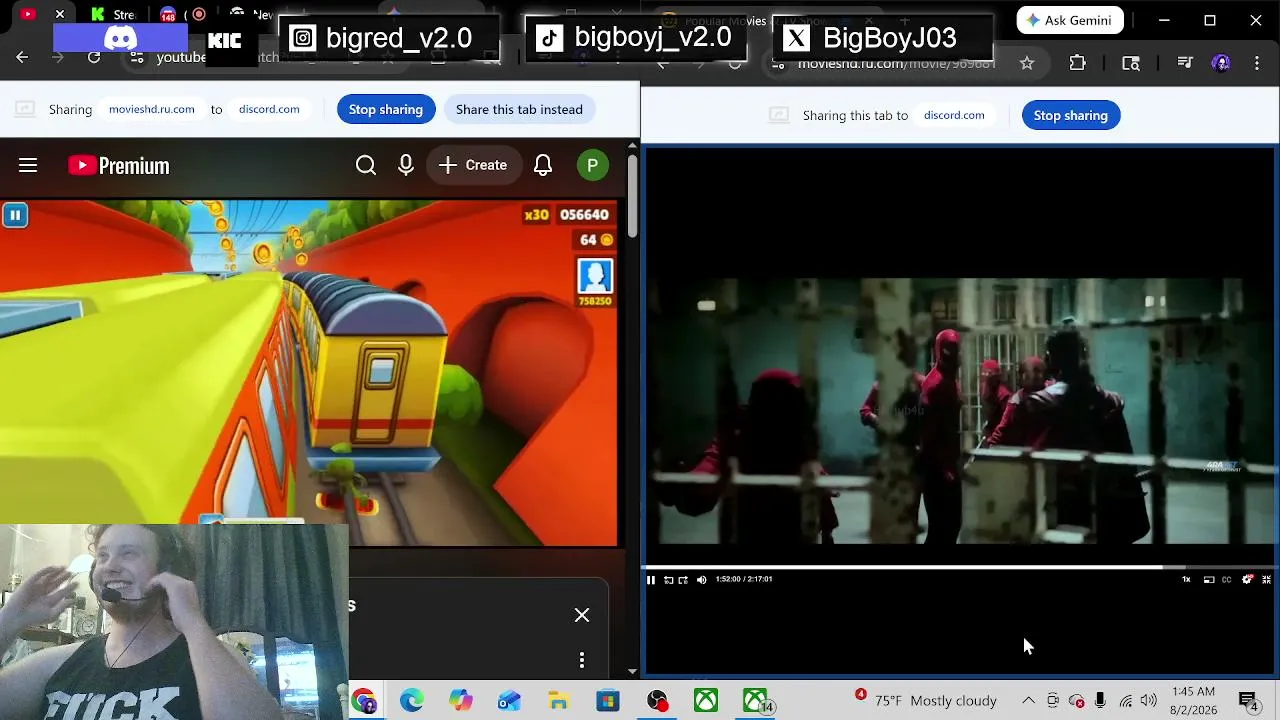Bookmark this movie page with the star

coord(1027,63)
